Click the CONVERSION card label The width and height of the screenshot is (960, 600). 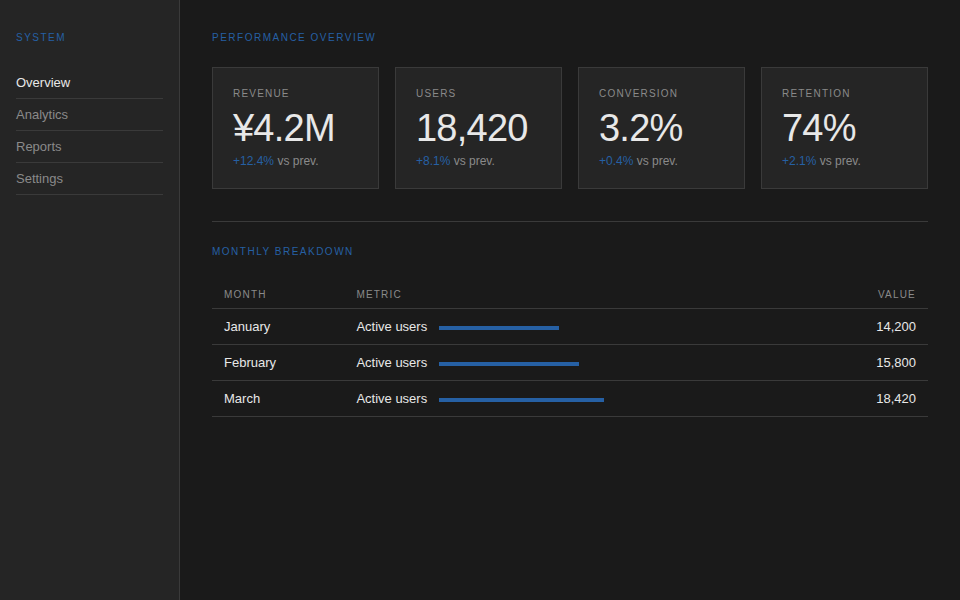point(638,93)
